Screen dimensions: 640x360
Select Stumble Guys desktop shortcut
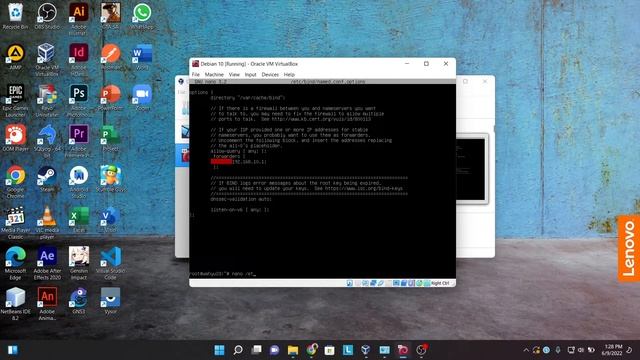tap(110, 179)
